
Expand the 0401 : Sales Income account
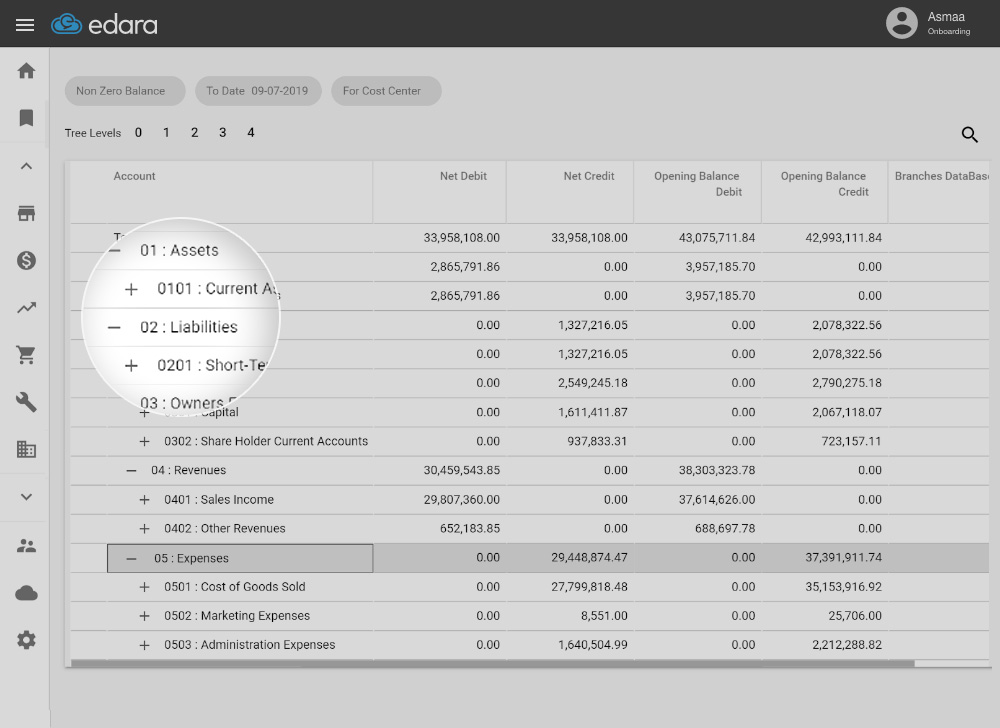(144, 500)
